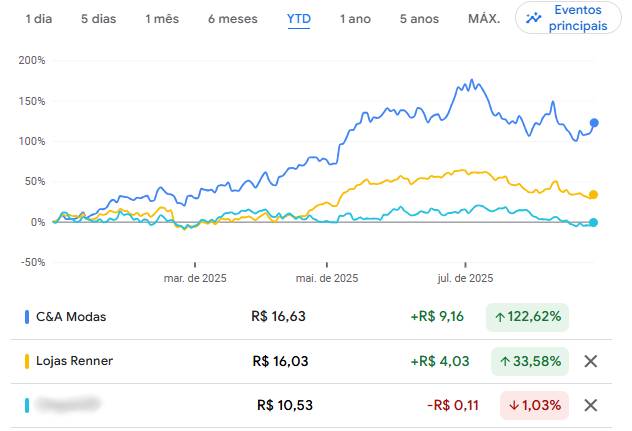Switch to 1 ano view

356,19
